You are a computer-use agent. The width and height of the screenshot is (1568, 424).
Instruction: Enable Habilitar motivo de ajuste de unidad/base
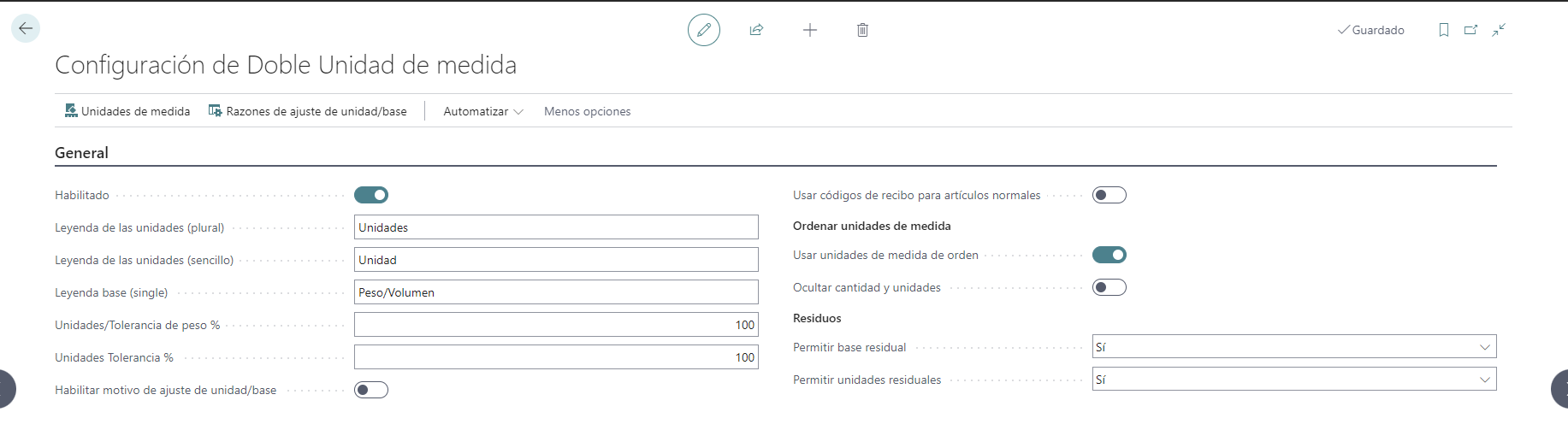pyautogui.click(x=371, y=390)
